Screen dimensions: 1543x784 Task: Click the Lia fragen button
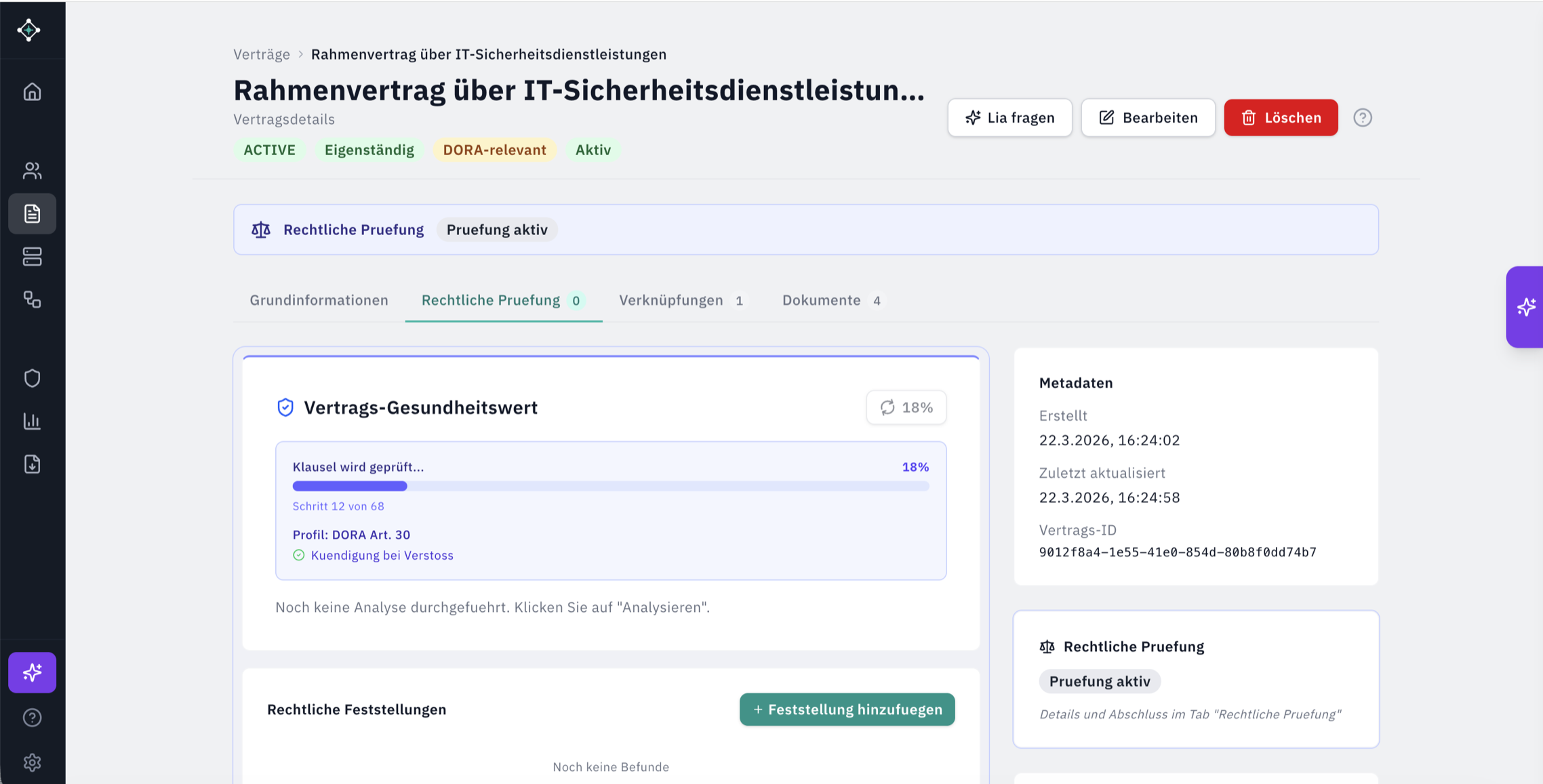[1009, 118]
